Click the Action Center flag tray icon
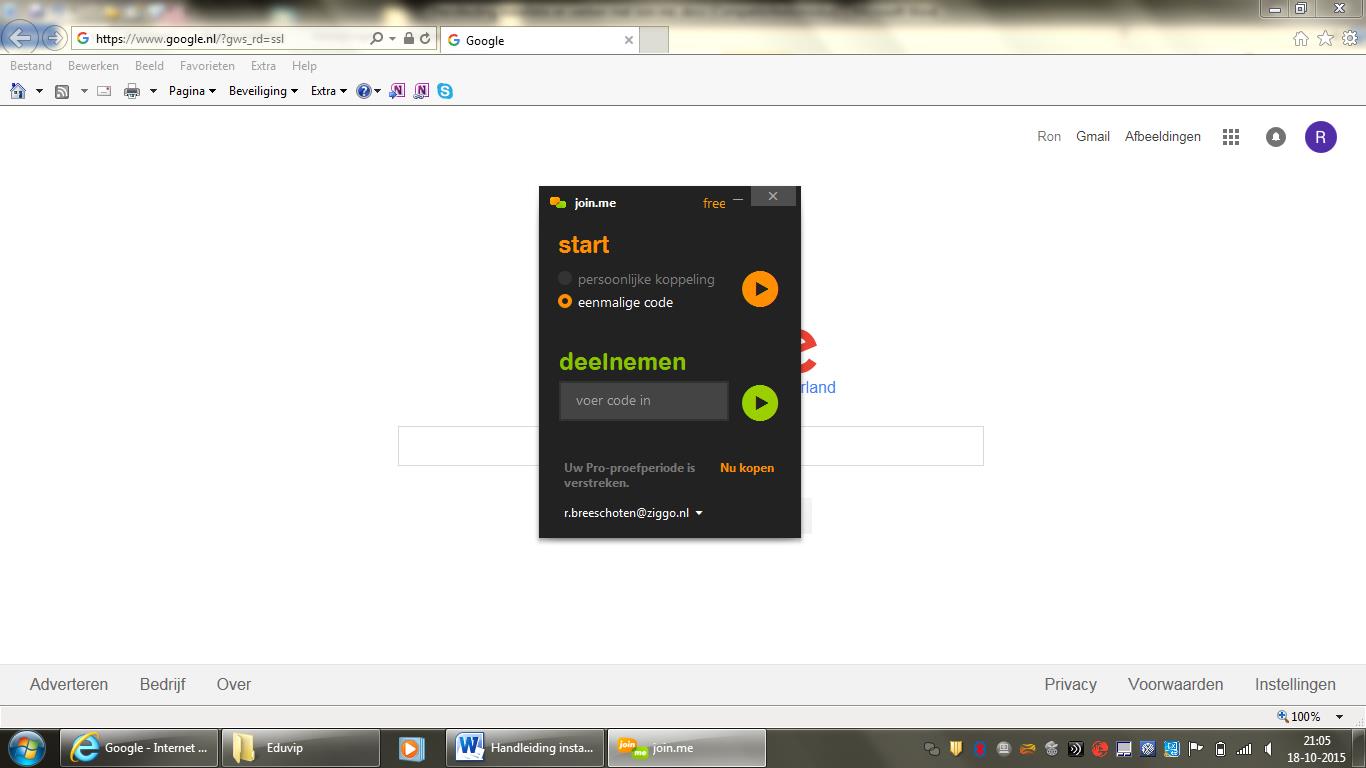Image resolution: width=1366 pixels, height=768 pixels. pos(1195,748)
